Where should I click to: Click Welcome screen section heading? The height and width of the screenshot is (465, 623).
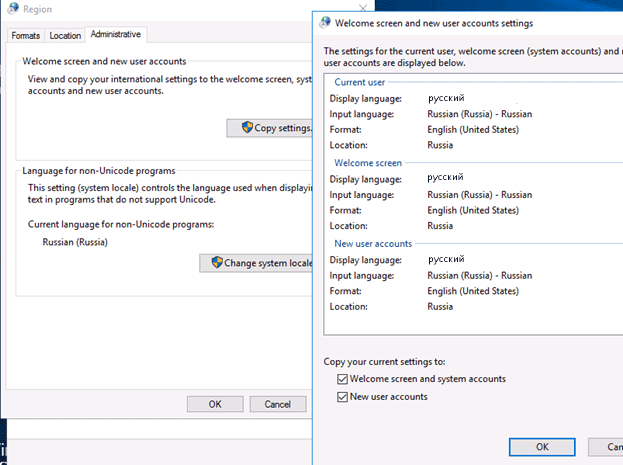coord(368,163)
